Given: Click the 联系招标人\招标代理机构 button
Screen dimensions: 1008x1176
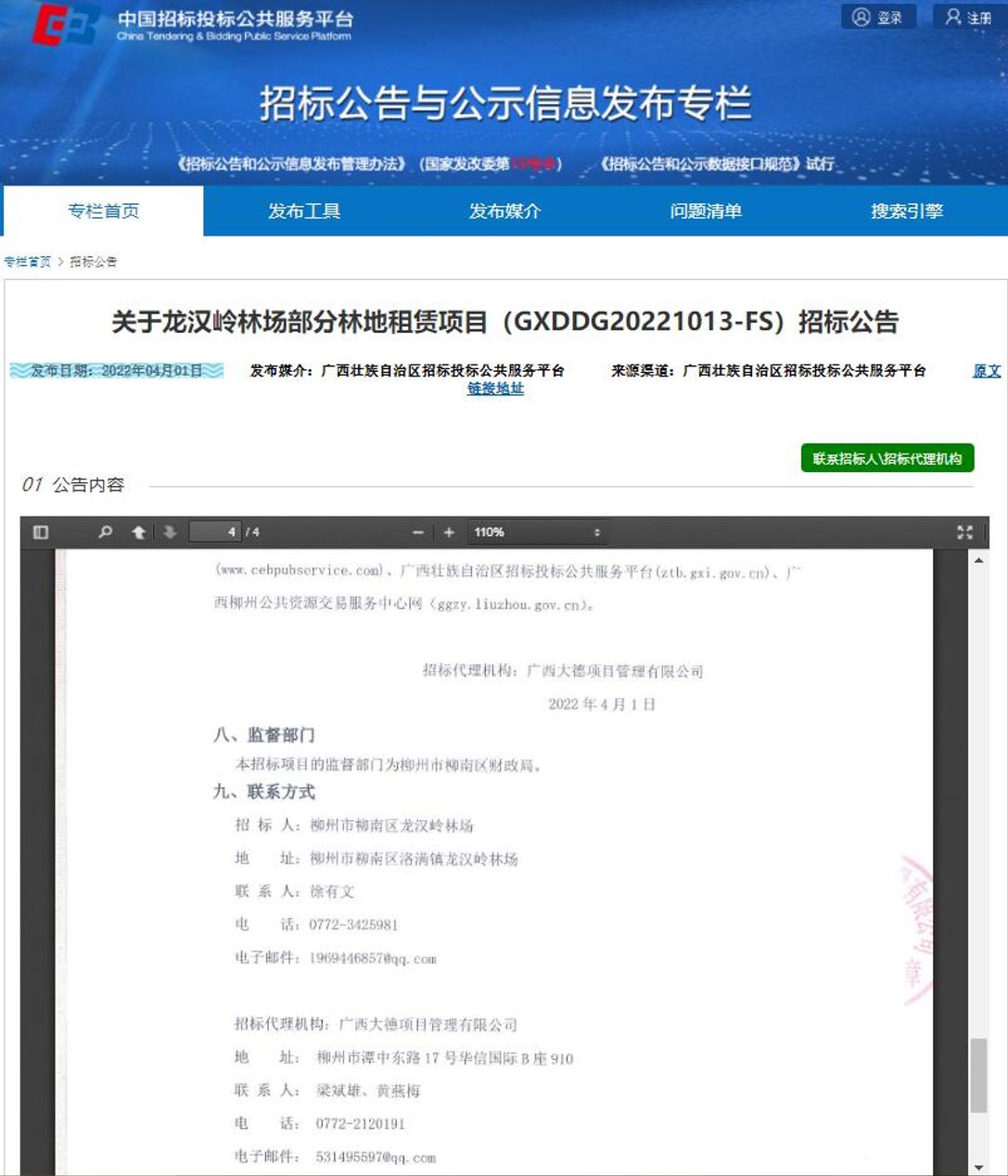Looking at the screenshot, I should (887, 458).
